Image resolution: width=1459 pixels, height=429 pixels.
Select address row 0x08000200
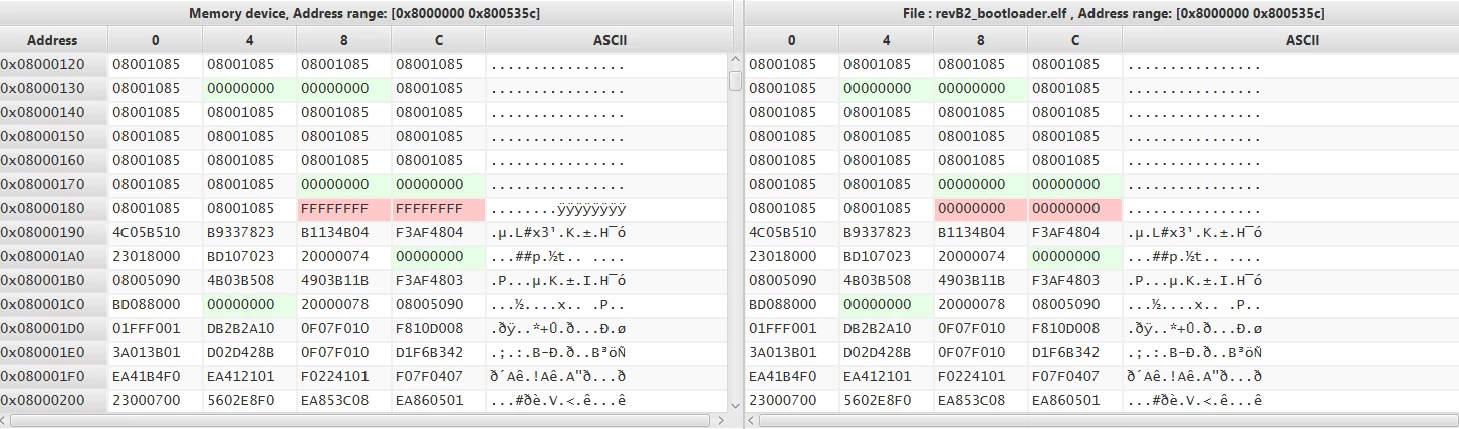pyautogui.click(x=52, y=401)
